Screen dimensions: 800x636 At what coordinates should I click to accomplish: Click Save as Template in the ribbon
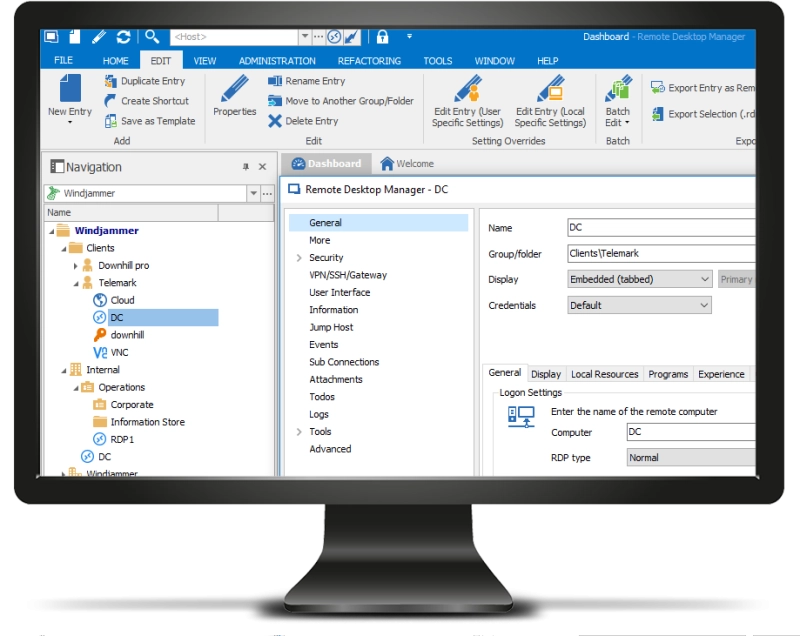[x=150, y=121]
